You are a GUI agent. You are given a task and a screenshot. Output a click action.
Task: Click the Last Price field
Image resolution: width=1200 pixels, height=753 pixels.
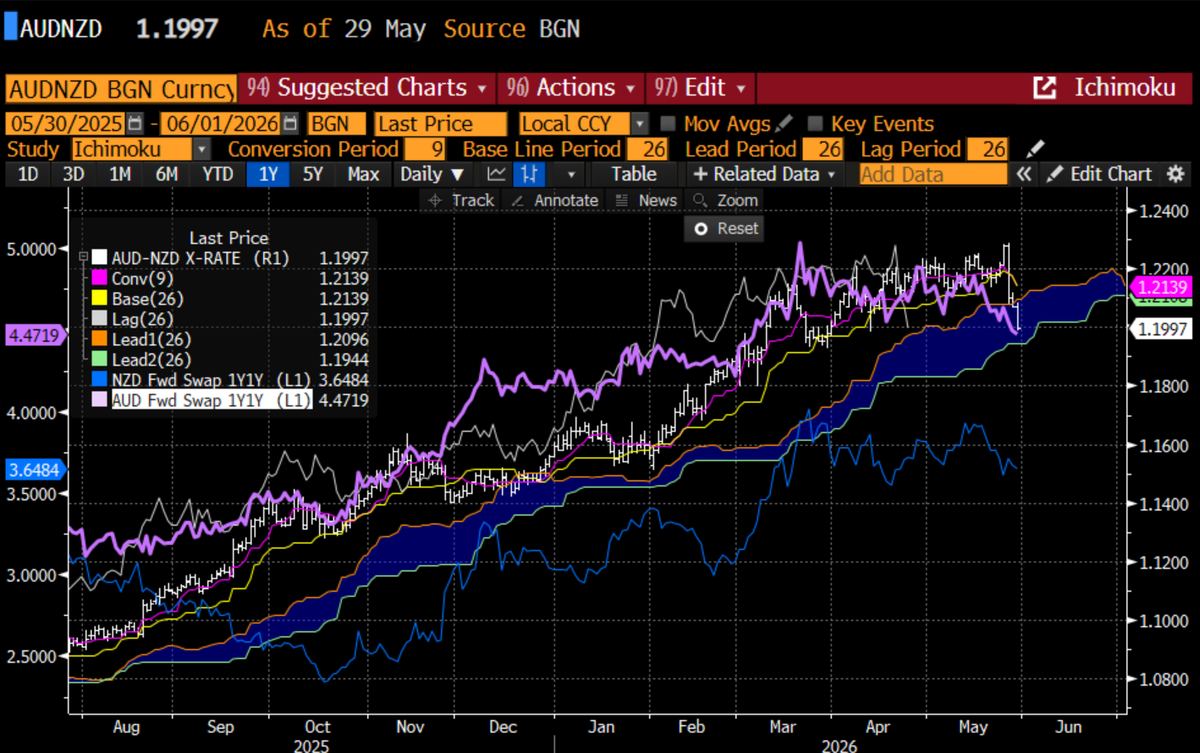(x=441, y=124)
